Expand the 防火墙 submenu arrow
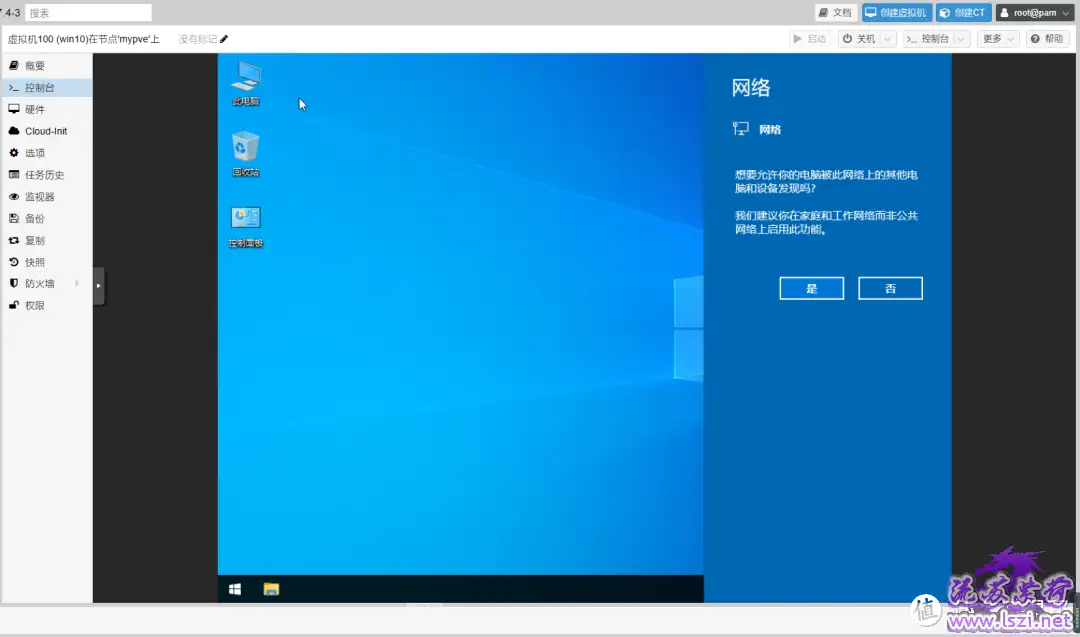 coord(77,284)
